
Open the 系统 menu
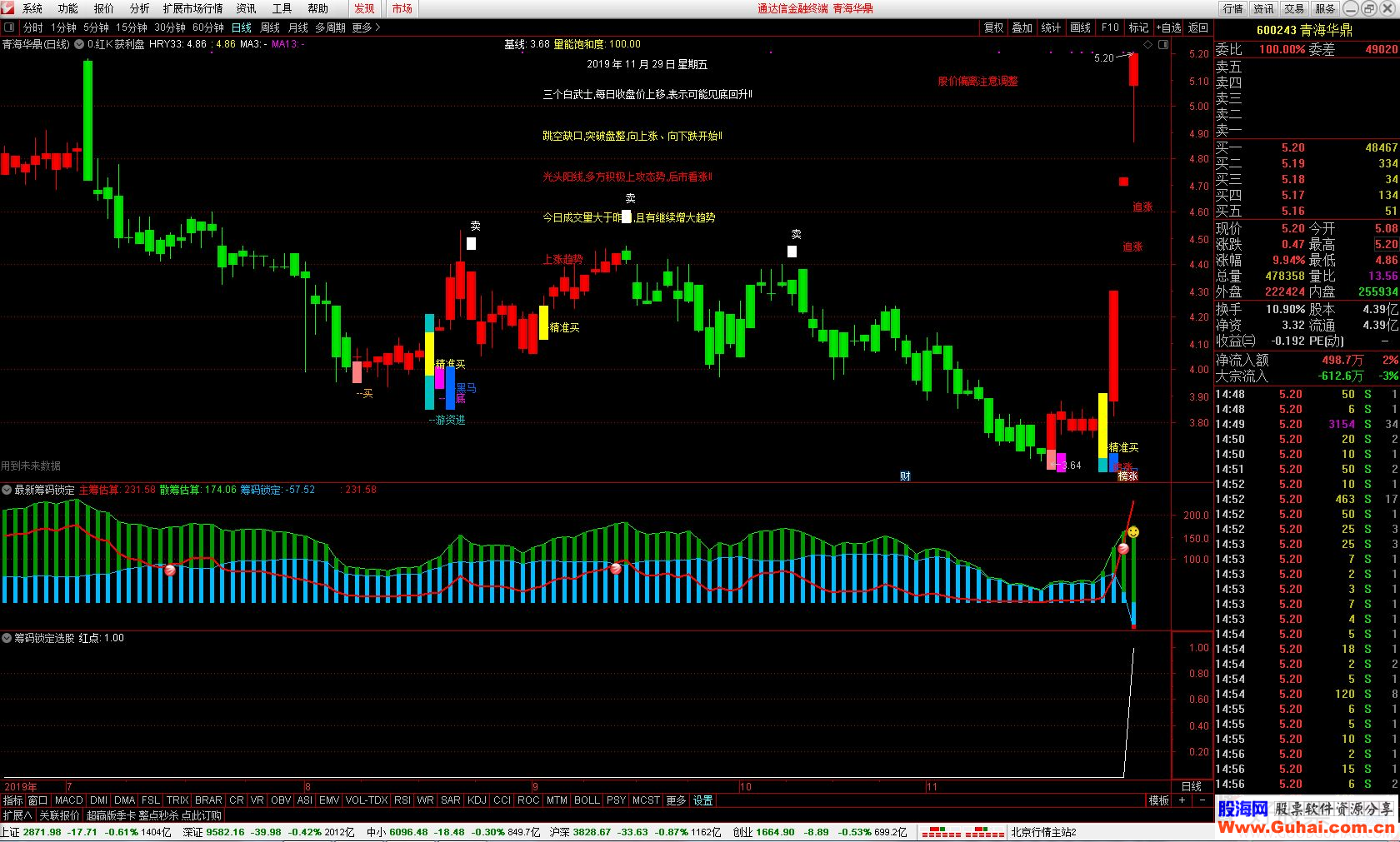coord(32,8)
